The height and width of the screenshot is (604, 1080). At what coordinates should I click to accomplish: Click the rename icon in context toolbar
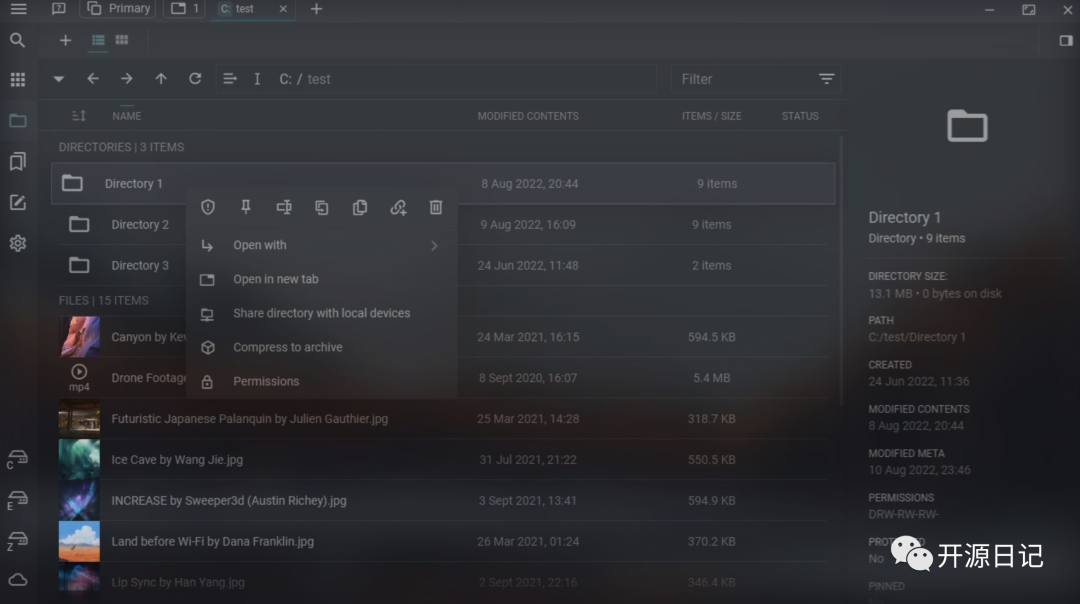[x=284, y=207]
